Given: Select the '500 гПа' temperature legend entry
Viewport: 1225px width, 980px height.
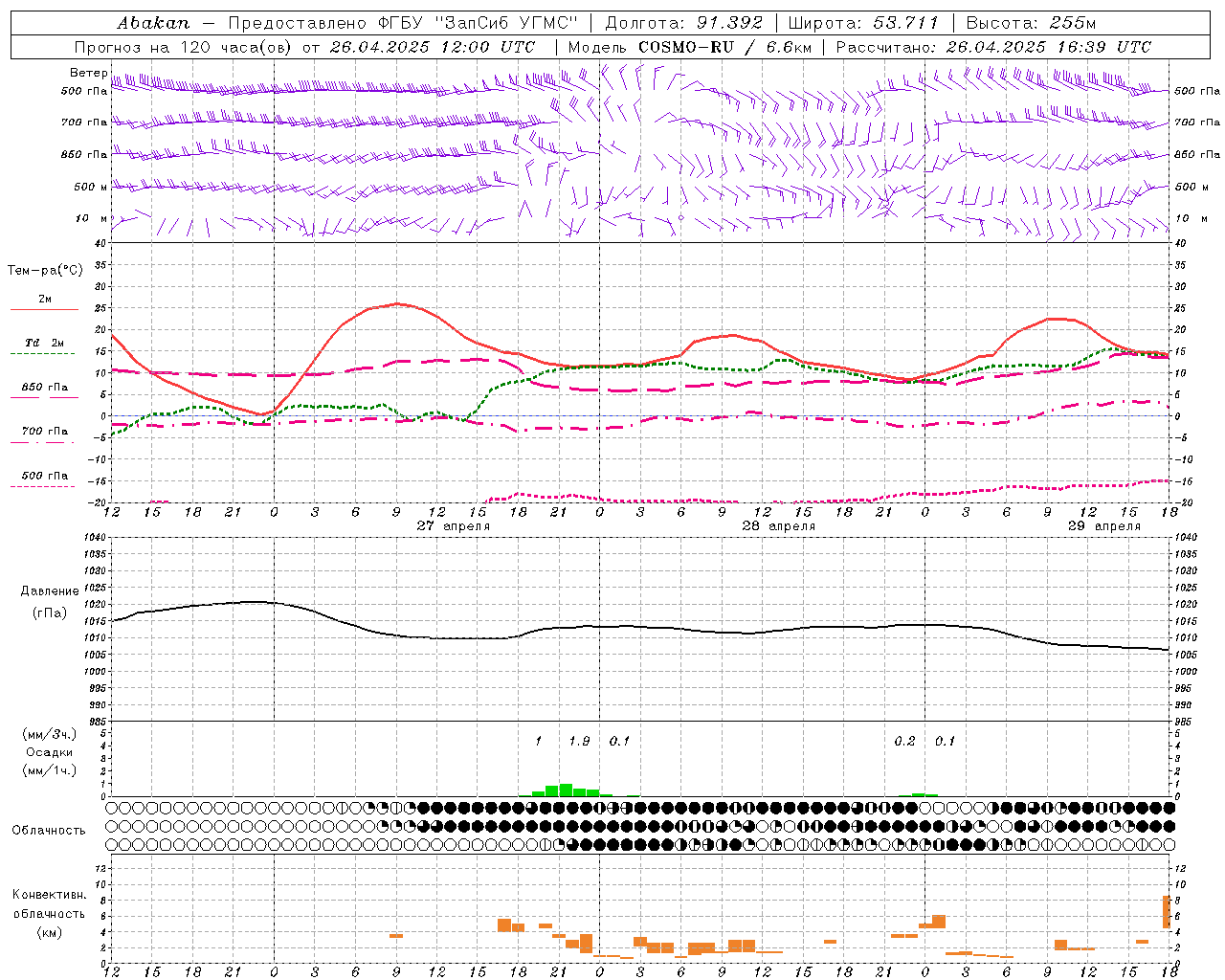Looking at the screenshot, I should pyautogui.click(x=45, y=475).
